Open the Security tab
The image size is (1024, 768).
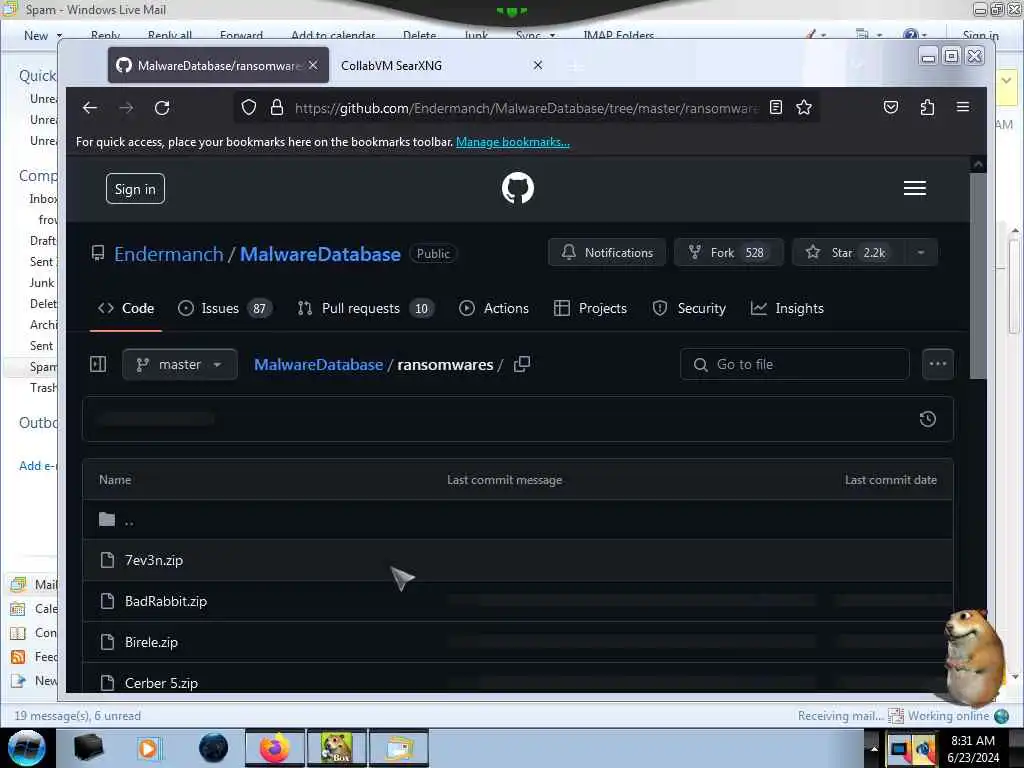coord(689,308)
